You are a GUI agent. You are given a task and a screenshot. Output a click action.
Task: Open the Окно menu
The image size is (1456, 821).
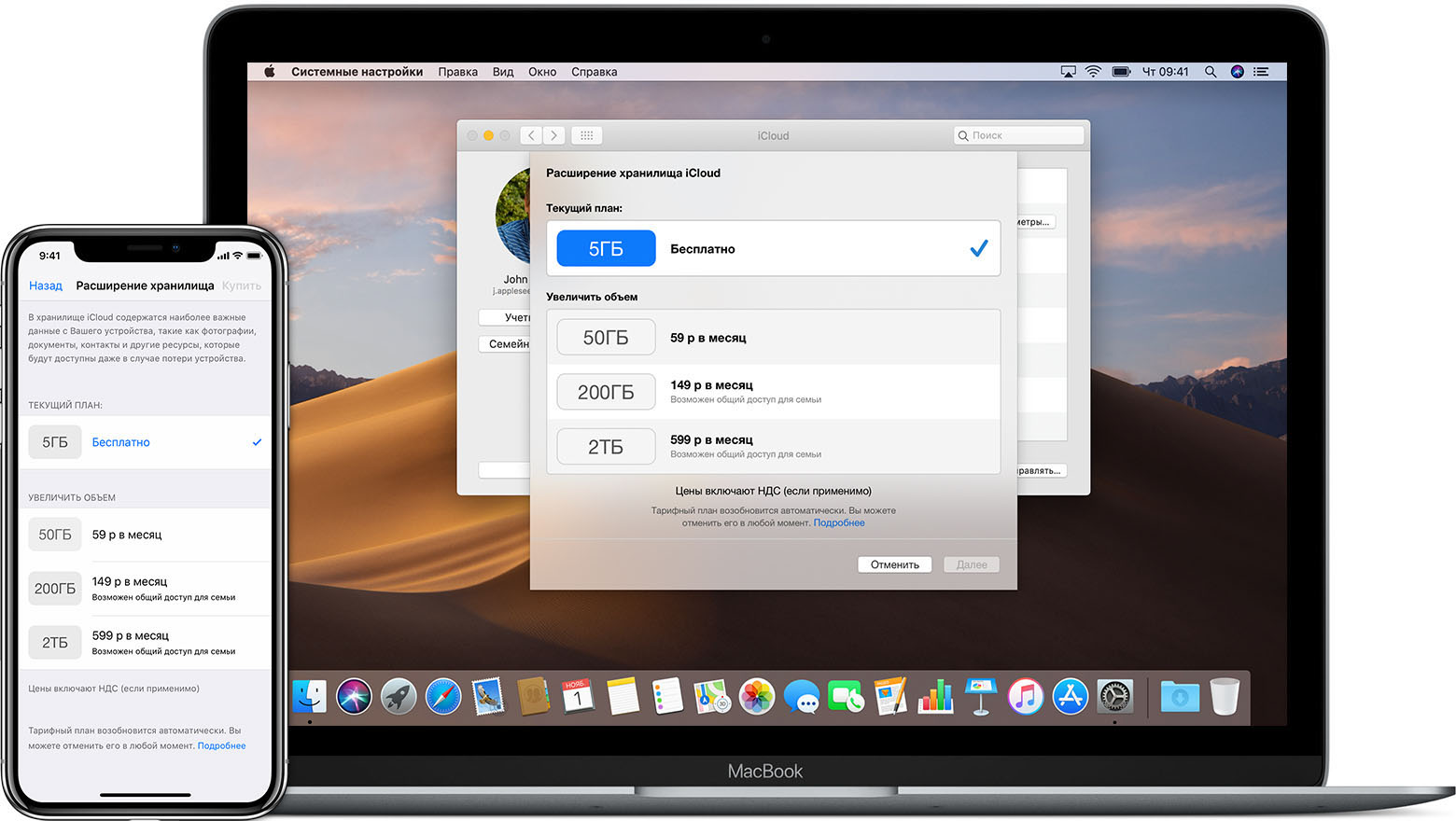click(x=542, y=72)
